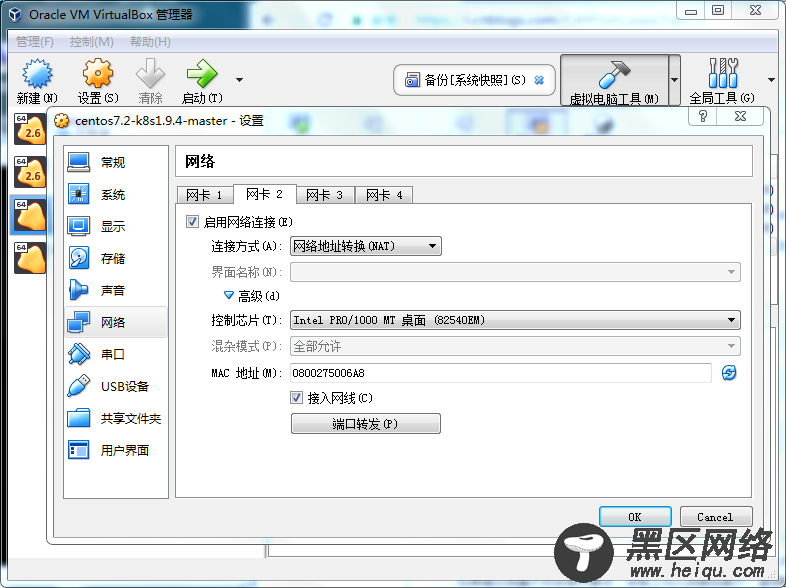Click the Port Forwarding (端口转发) button
Image resolution: width=786 pixels, height=588 pixels.
tap(366, 424)
